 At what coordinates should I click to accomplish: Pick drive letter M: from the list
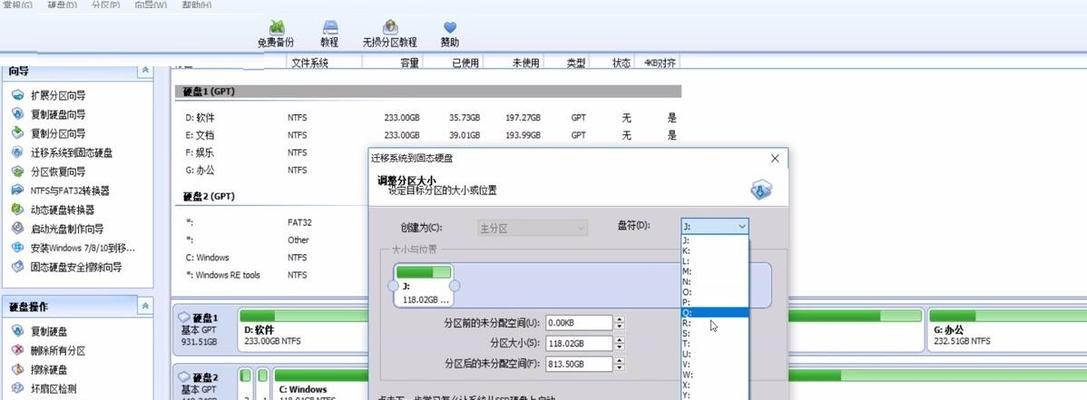tap(715, 272)
